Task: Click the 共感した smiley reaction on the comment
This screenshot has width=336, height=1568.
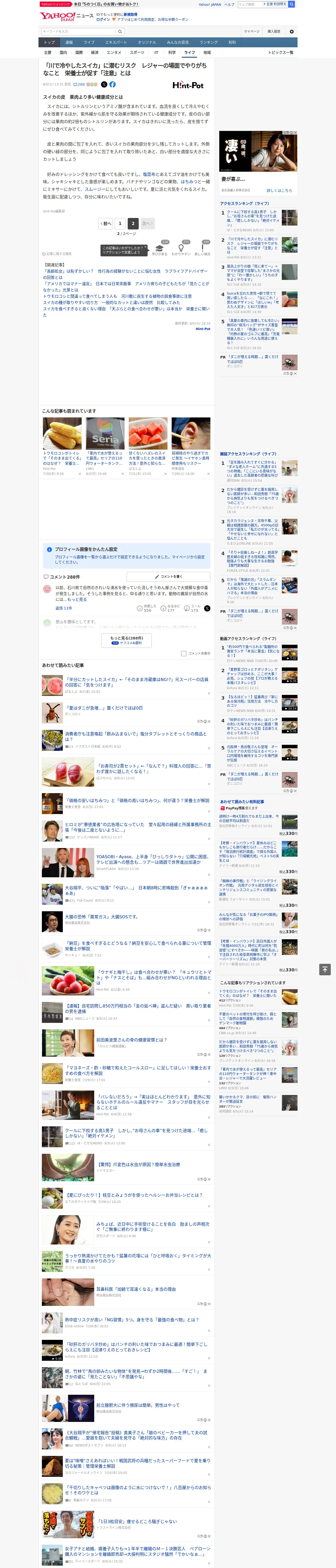Action: [x=140, y=608]
